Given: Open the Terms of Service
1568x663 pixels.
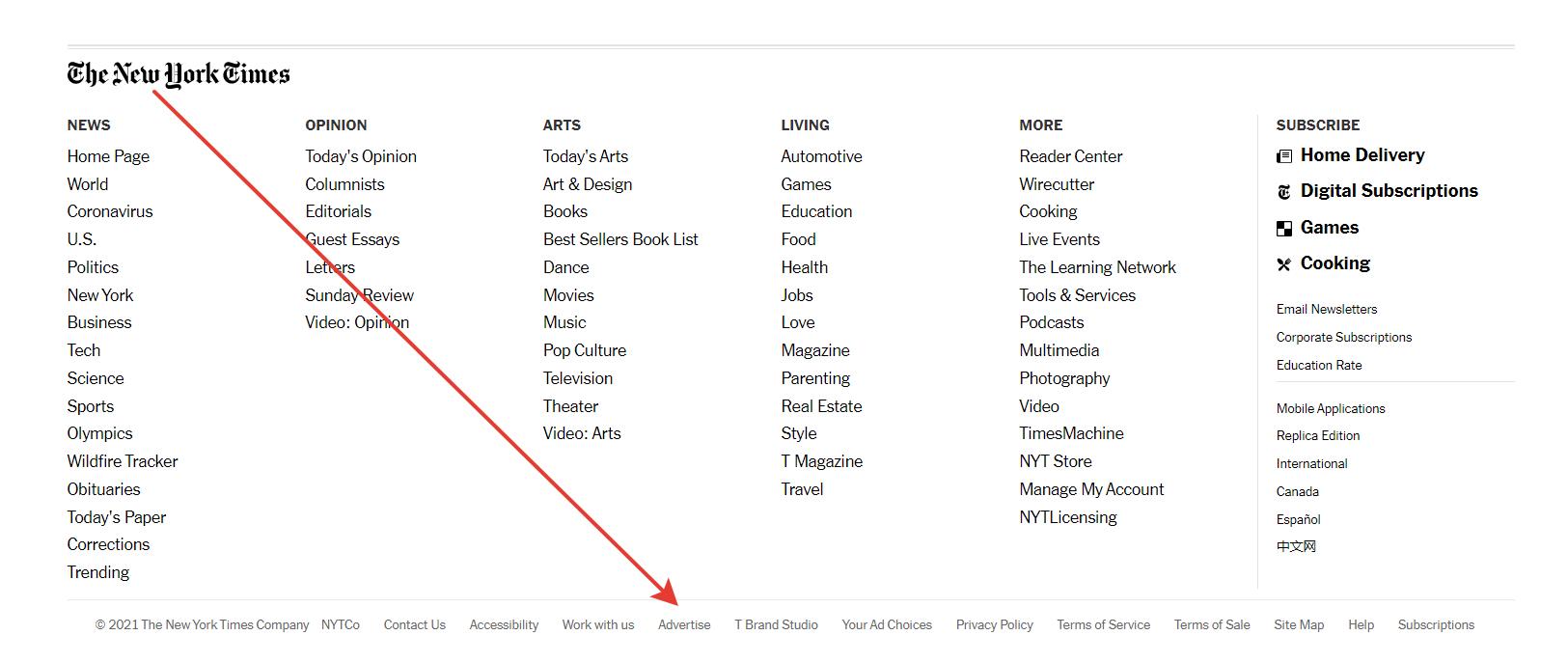Looking at the screenshot, I should click(1104, 624).
